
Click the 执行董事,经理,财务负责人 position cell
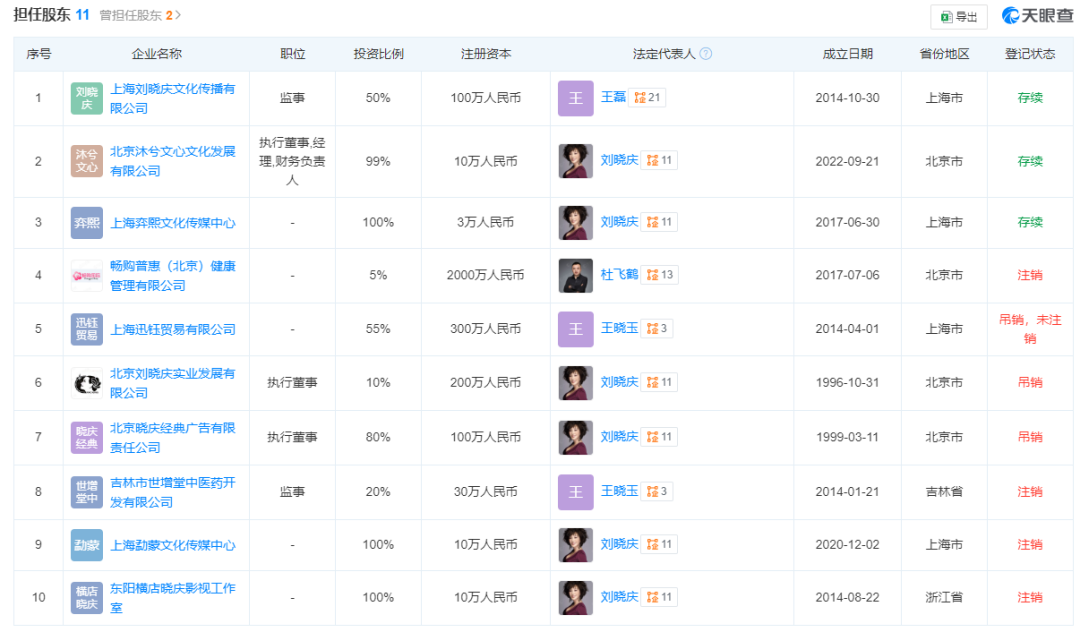[292, 161]
